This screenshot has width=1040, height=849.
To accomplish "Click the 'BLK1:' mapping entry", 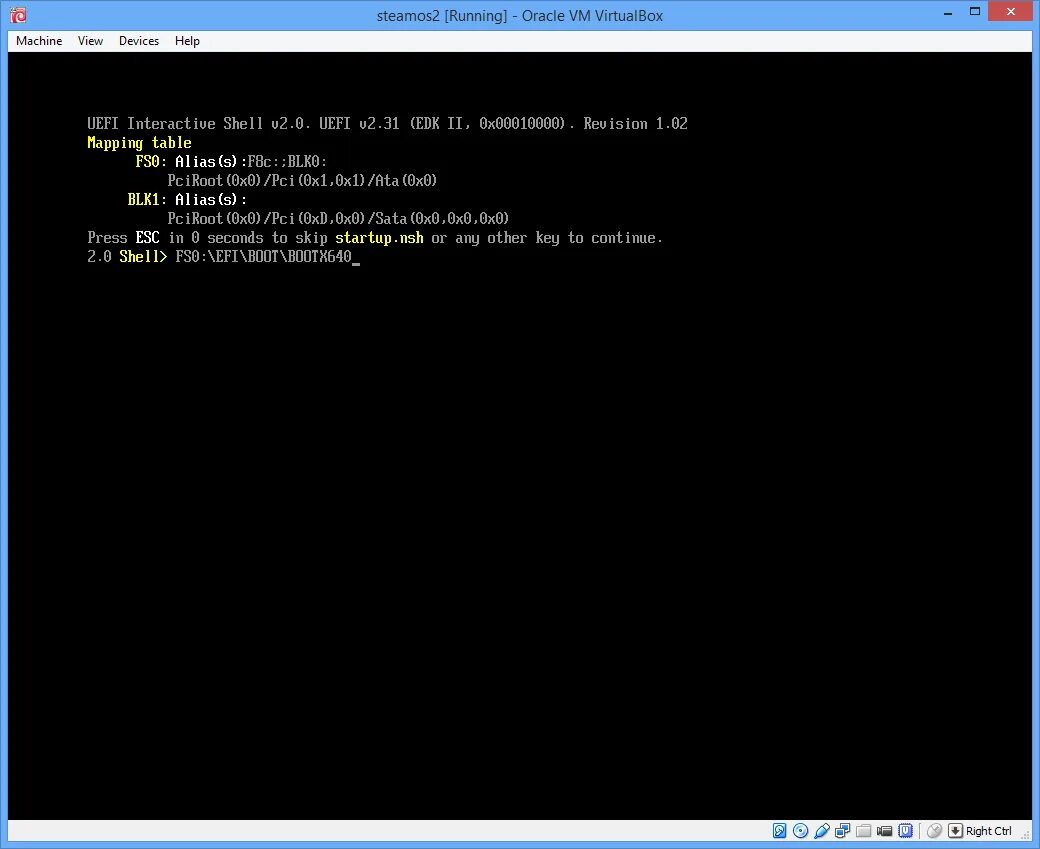I will point(147,200).
